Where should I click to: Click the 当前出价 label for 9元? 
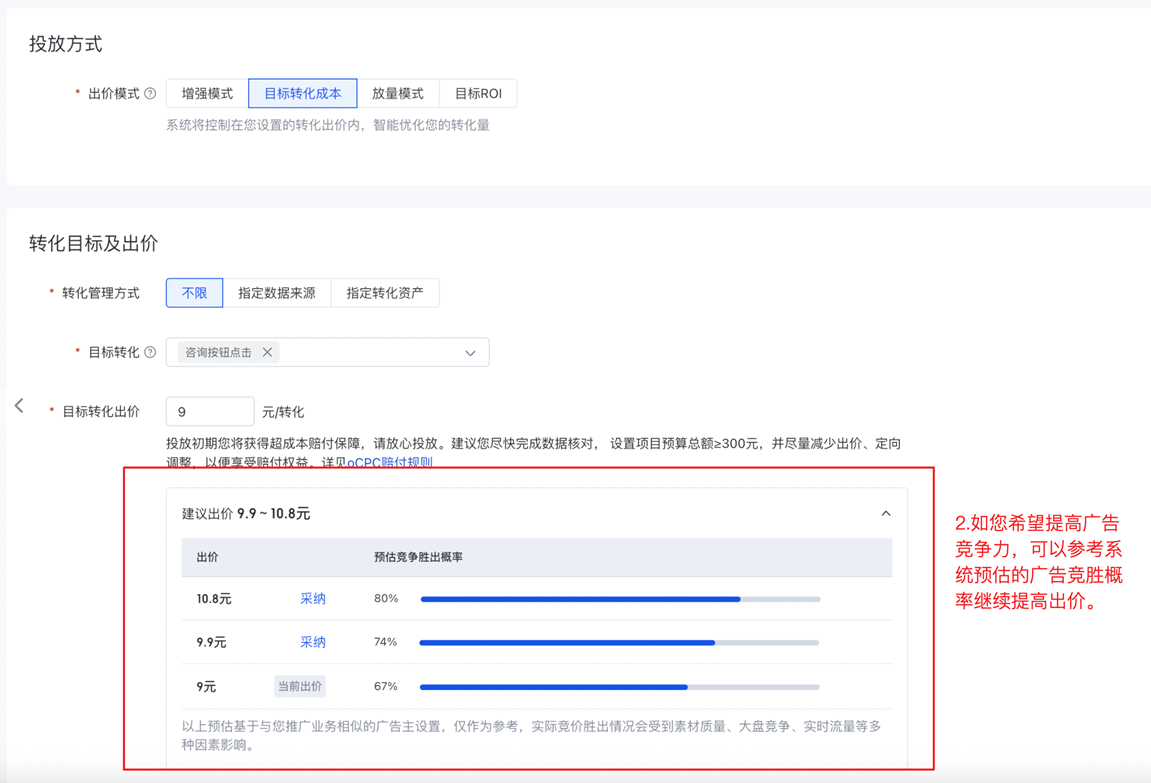(300, 686)
